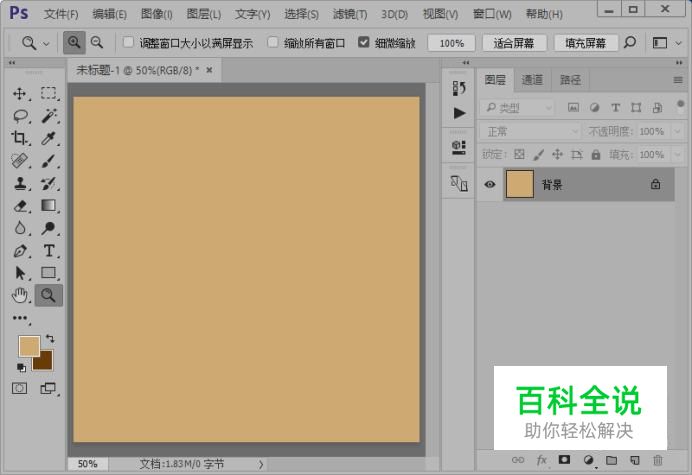Create a new layer group

611,460
